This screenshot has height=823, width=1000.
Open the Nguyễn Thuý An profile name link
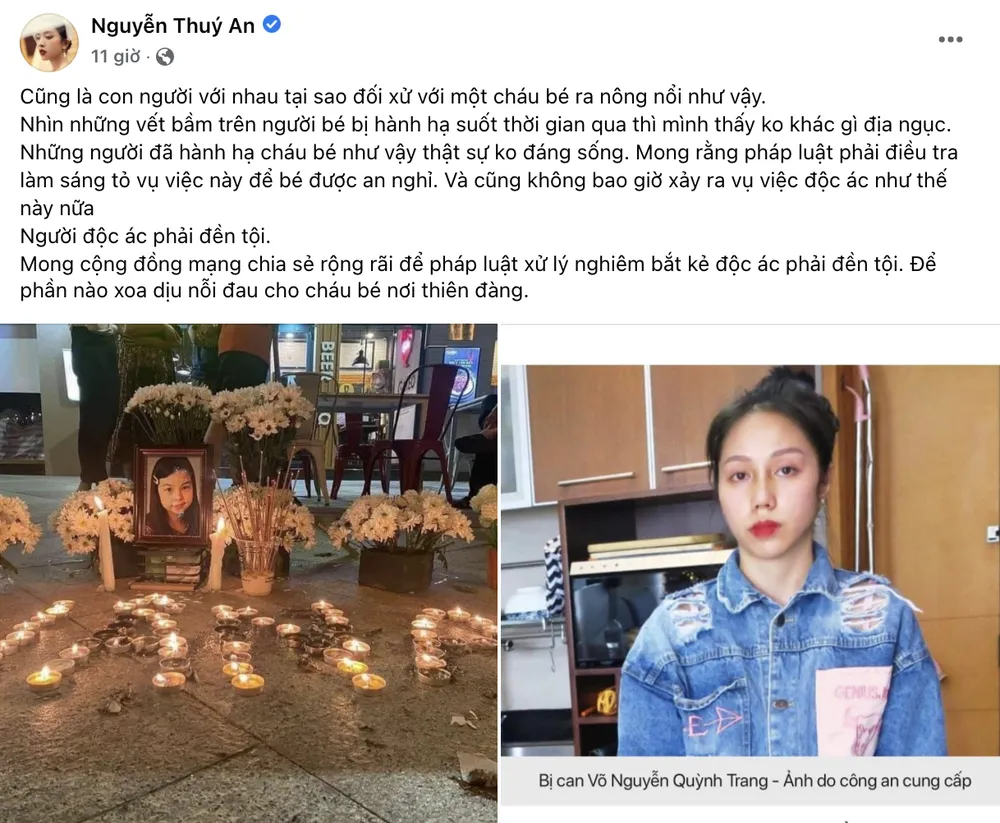pos(173,26)
